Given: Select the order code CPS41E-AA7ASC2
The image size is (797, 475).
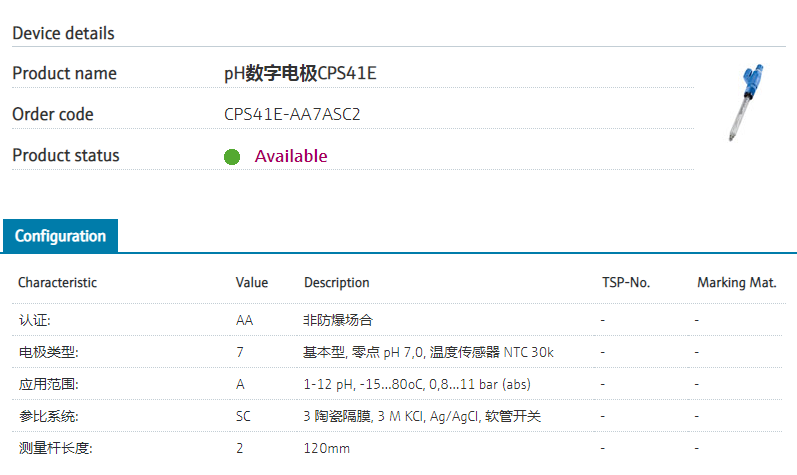Looking at the screenshot, I should click(292, 114).
